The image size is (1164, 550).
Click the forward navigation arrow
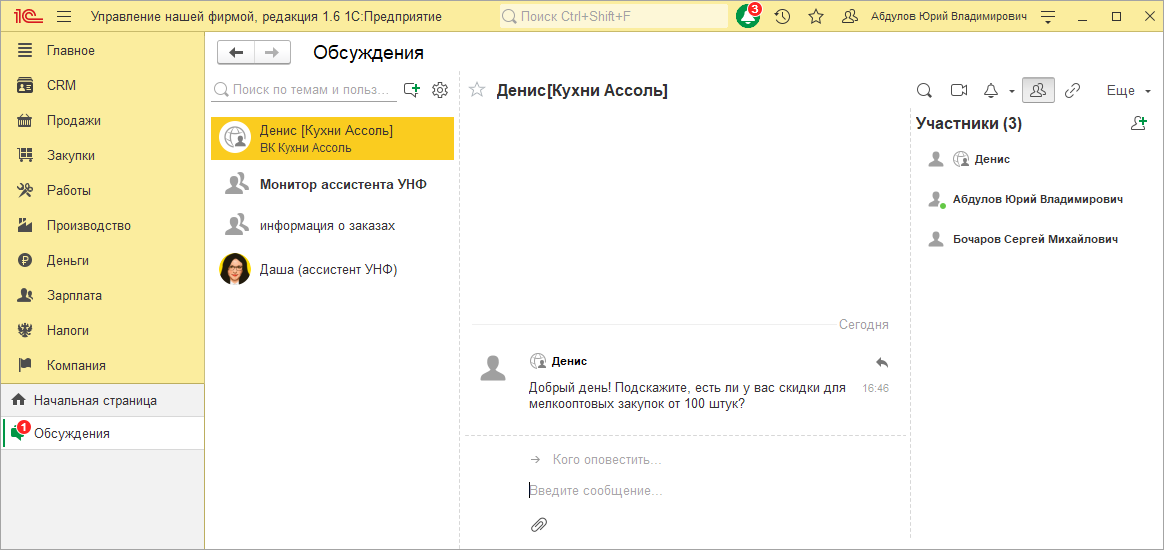click(x=272, y=52)
